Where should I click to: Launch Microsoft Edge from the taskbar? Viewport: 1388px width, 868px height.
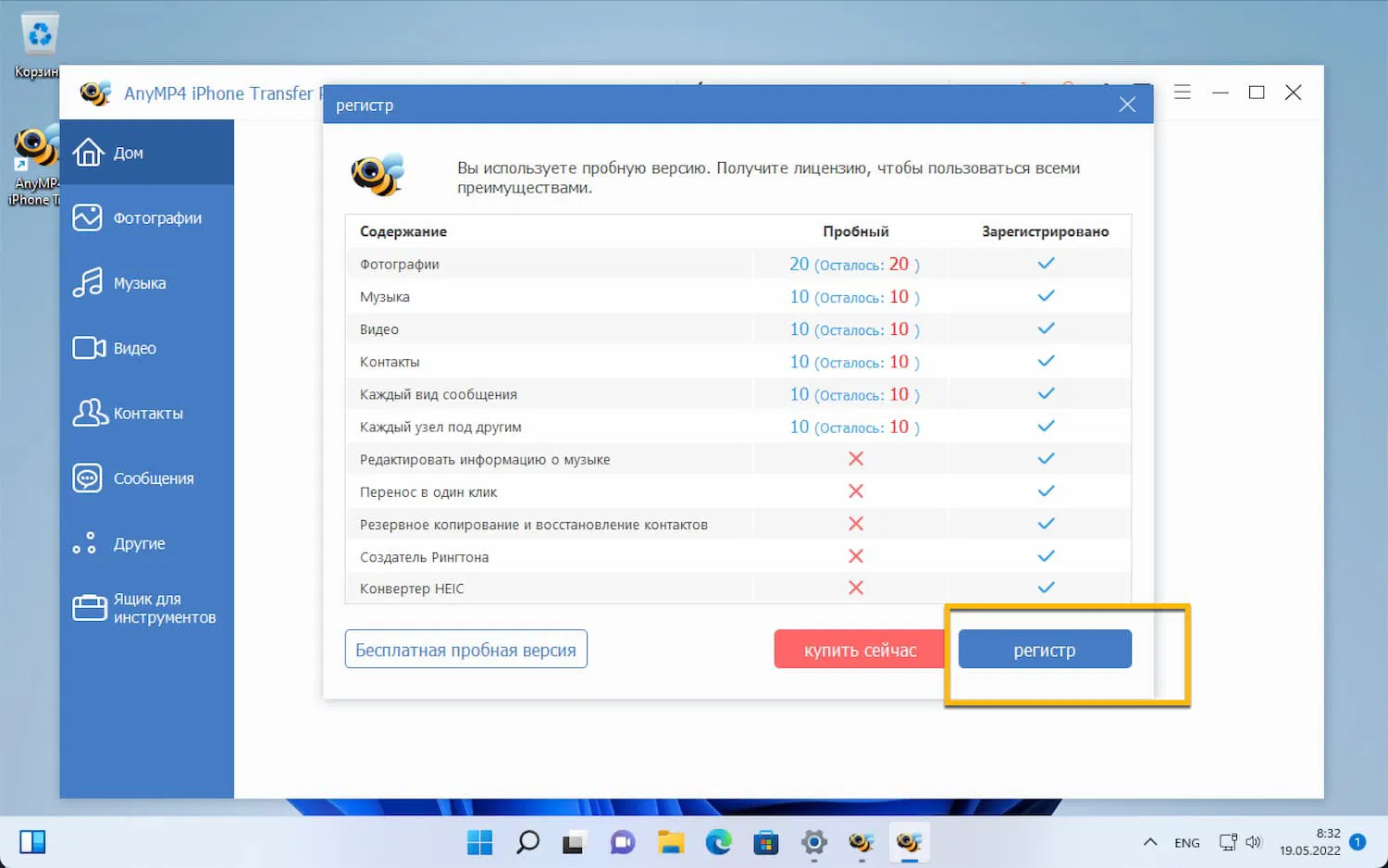(x=719, y=842)
